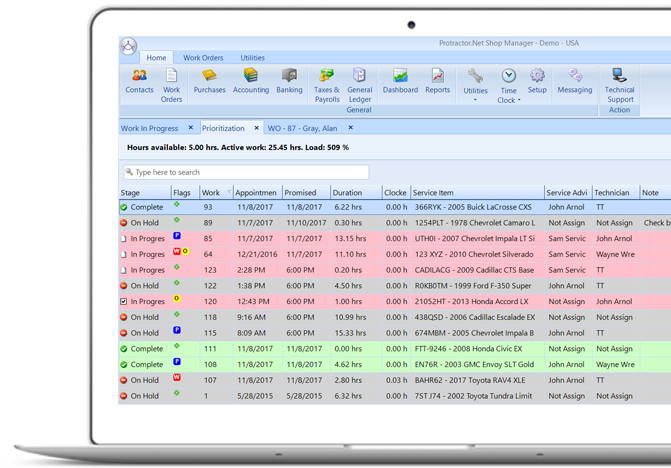Open the Reports module
Screen dimensions: 671x468
[x=437, y=81]
